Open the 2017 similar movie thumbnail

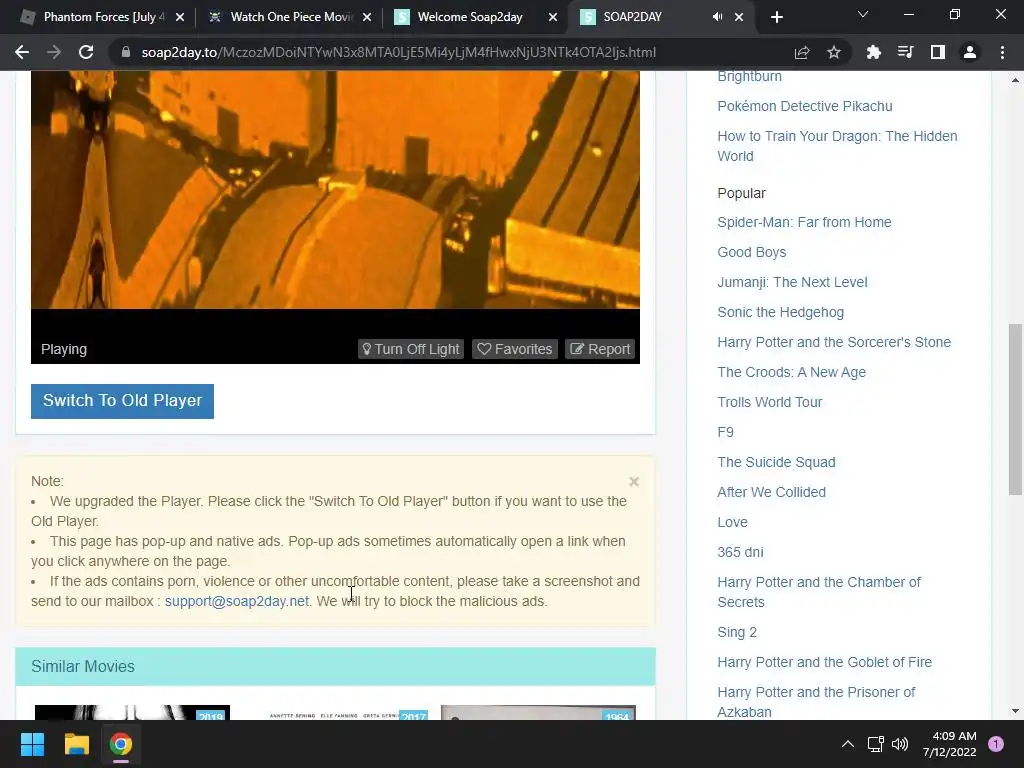point(335,712)
